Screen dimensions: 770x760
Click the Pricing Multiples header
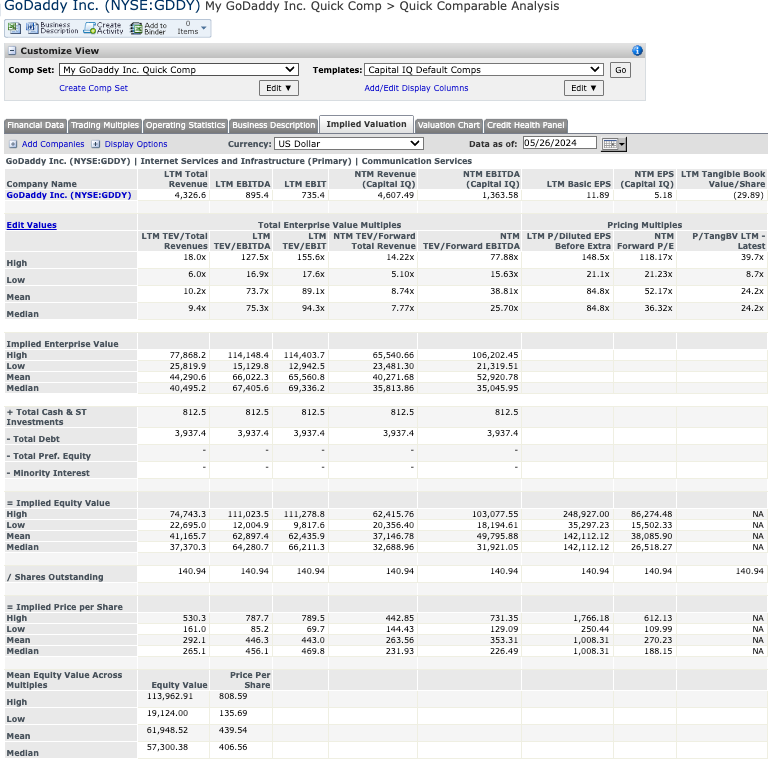pos(644,225)
